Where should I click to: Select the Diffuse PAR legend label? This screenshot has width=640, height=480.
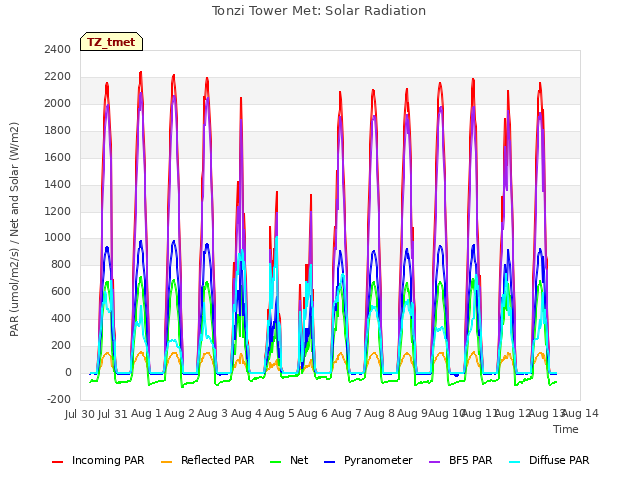click(559, 460)
